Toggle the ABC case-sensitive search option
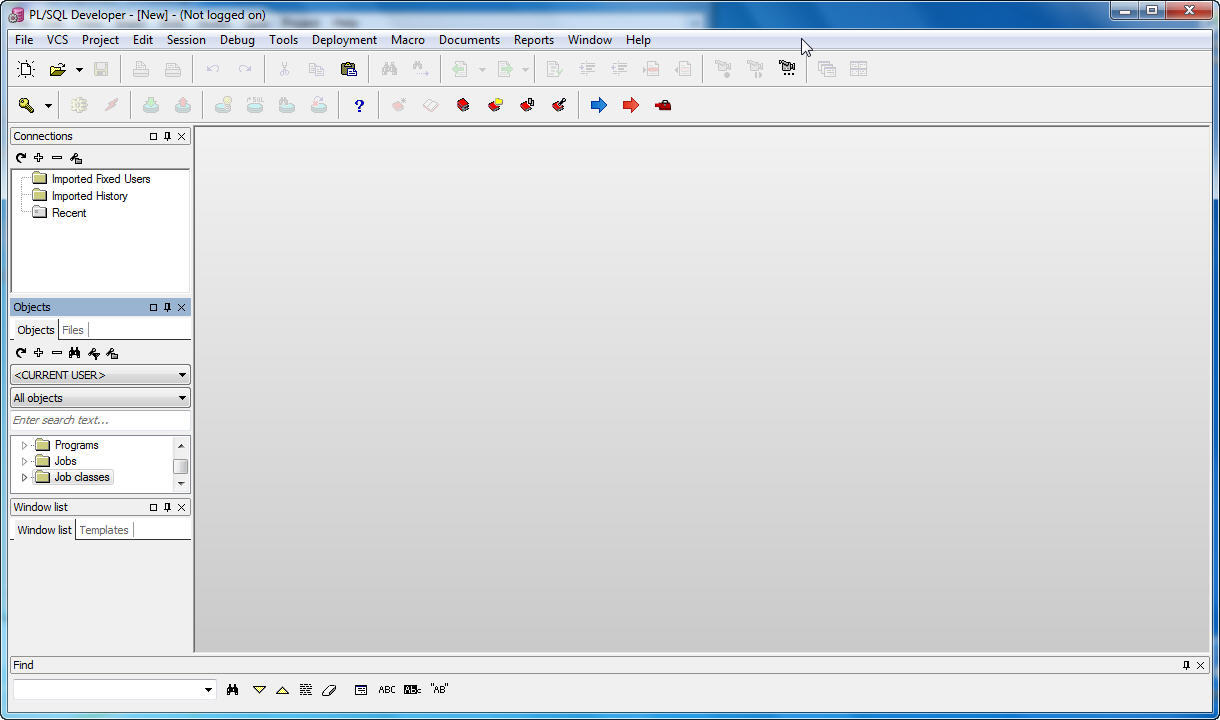This screenshot has width=1220, height=720. [x=387, y=690]
